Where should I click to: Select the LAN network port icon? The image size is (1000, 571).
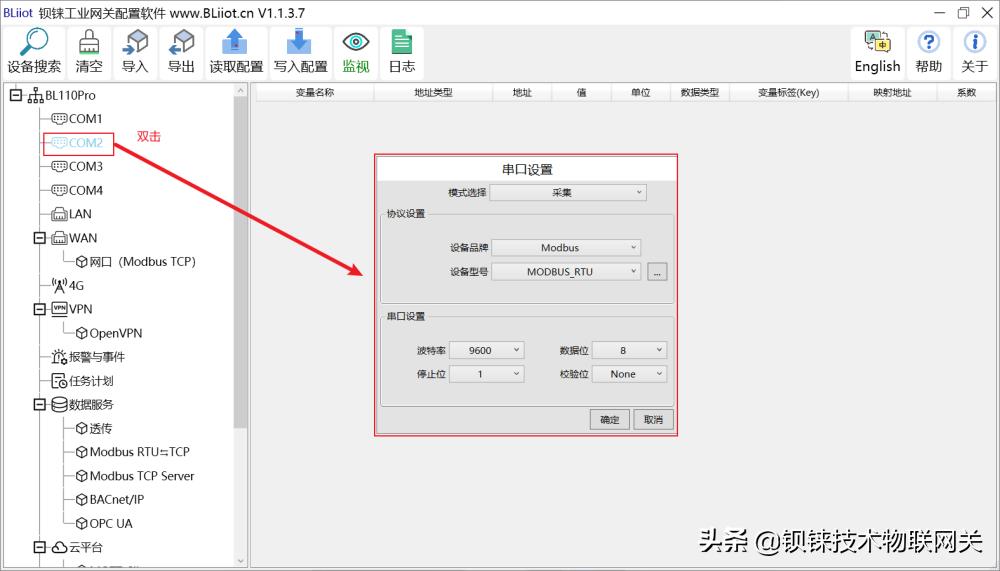point(59,214)
